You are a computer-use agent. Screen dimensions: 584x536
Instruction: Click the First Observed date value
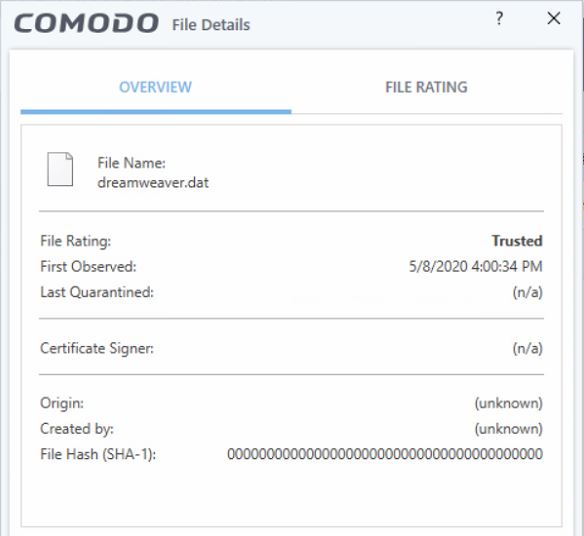click(476, 266)
